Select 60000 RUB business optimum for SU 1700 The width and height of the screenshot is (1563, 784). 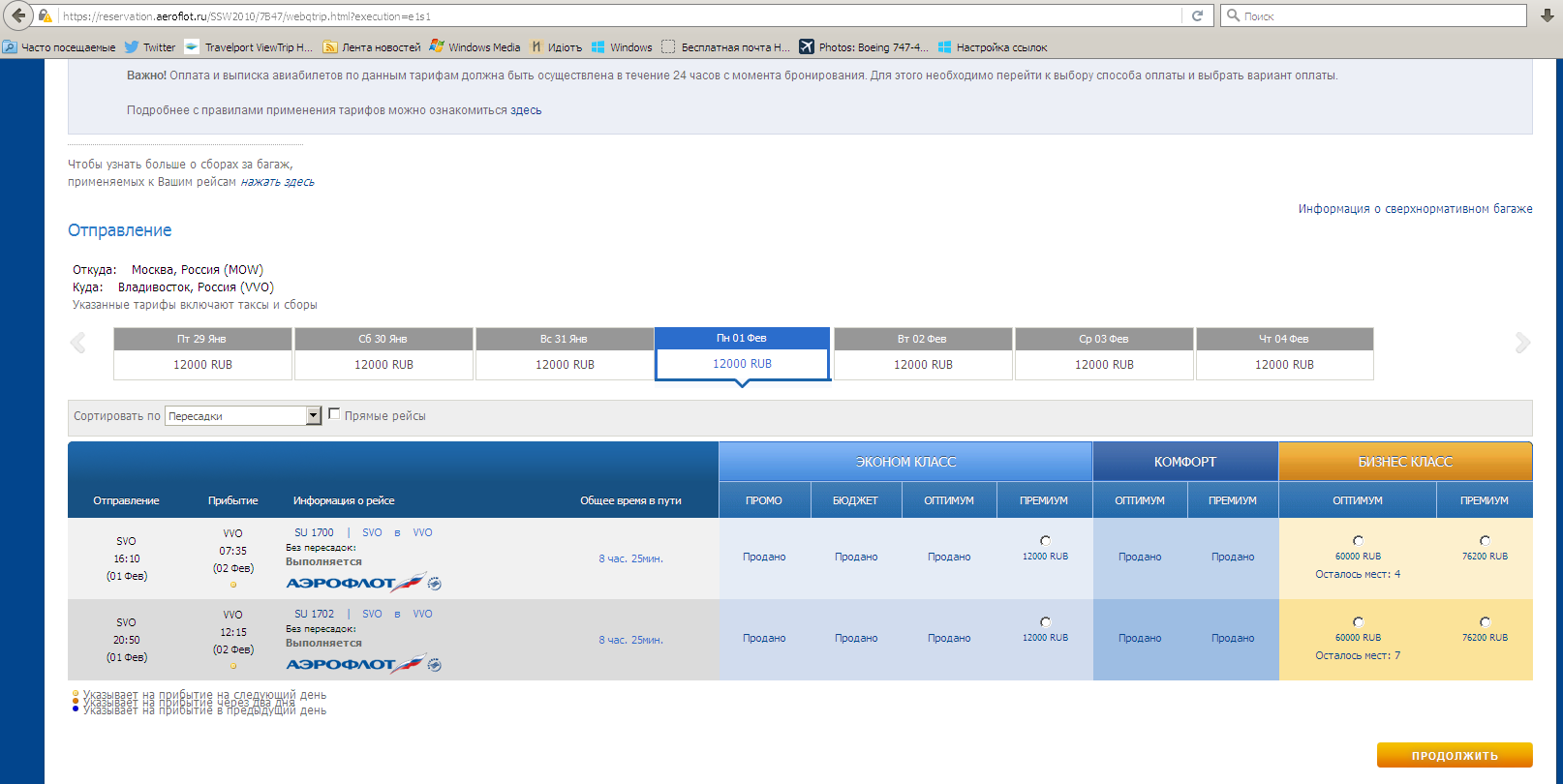[x=1358, y=540]
